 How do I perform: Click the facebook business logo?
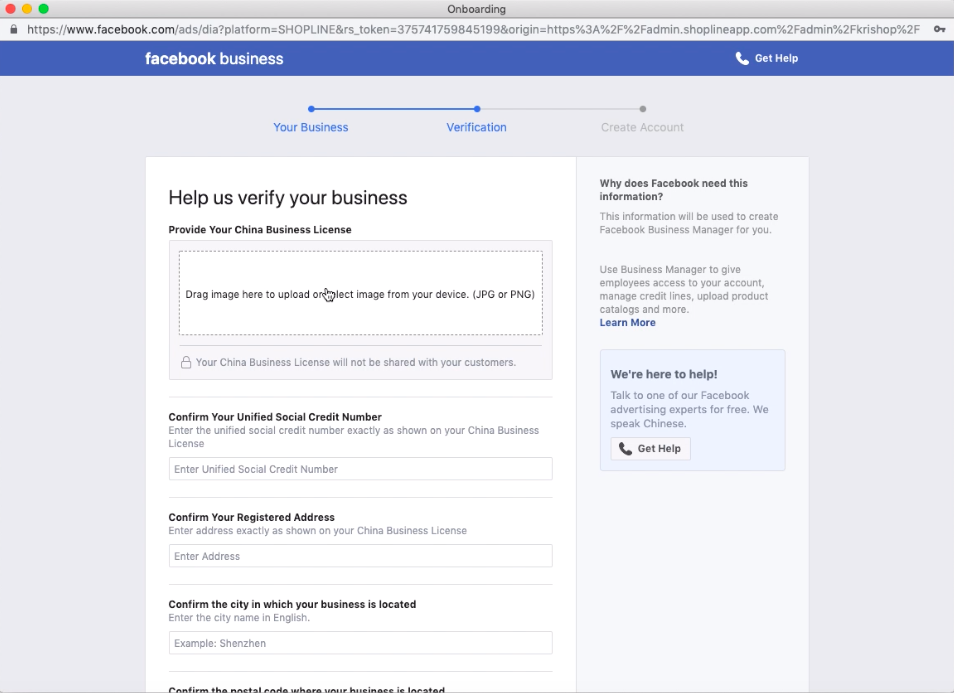pos(214,58)
